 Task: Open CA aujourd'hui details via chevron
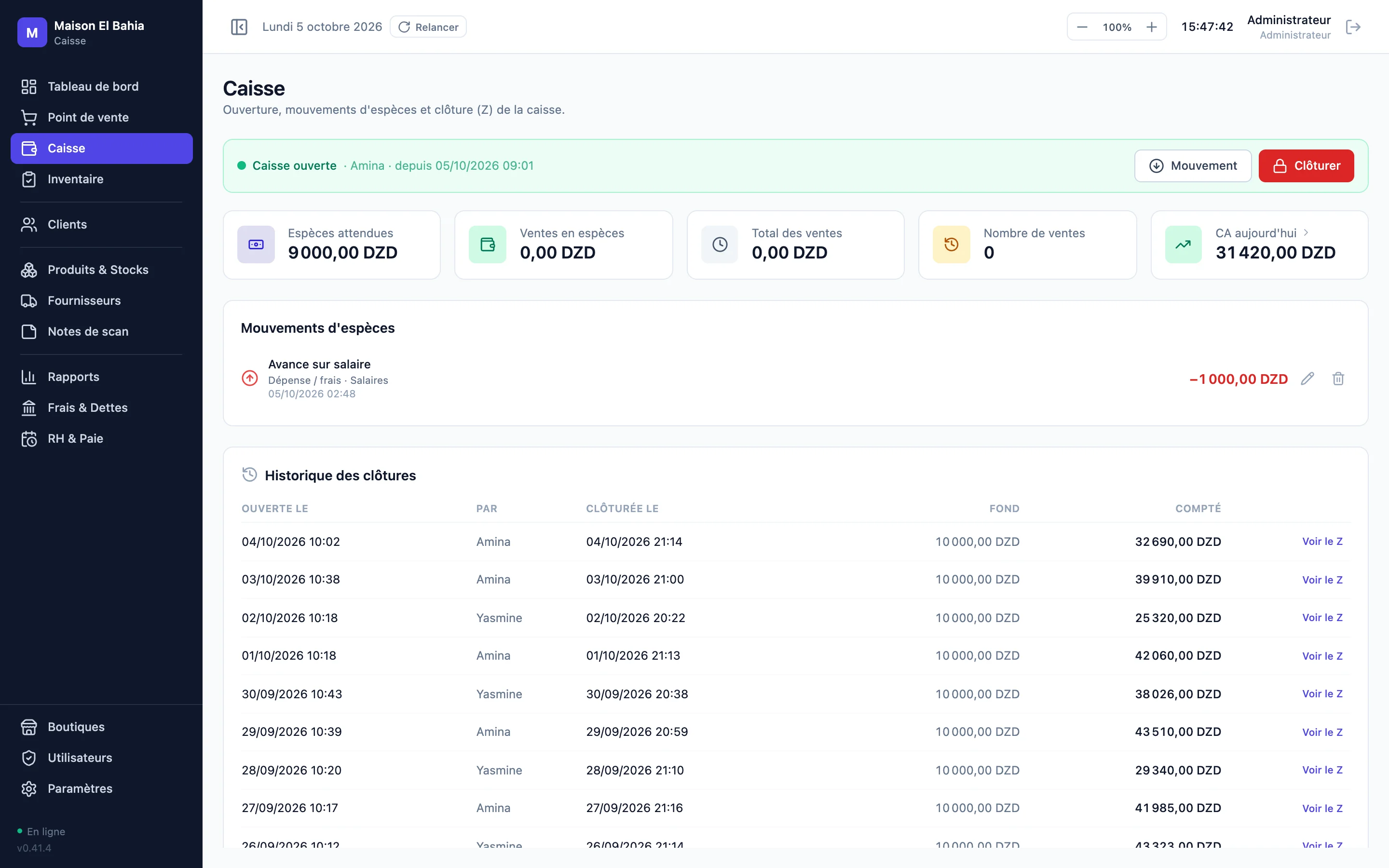tap(1306, 232)
